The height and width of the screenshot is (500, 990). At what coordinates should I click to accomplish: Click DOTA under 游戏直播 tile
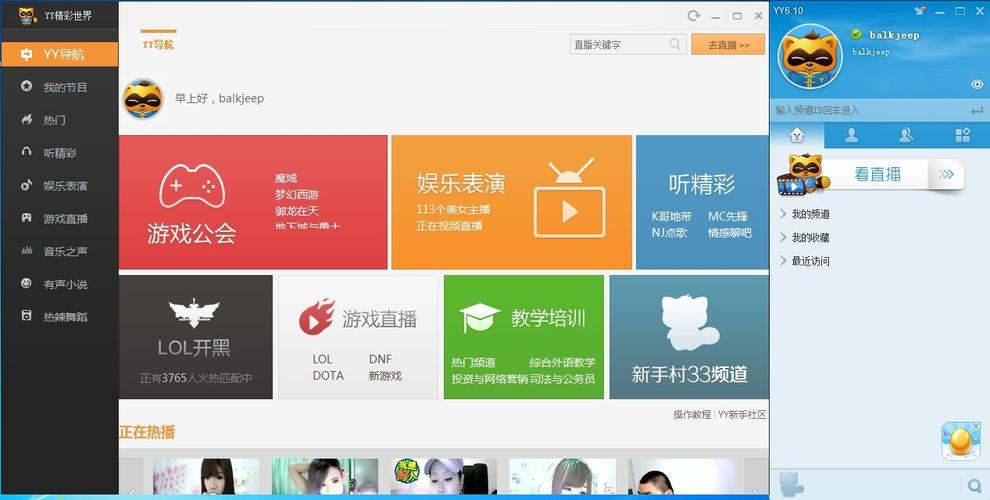tap(328, 376)
